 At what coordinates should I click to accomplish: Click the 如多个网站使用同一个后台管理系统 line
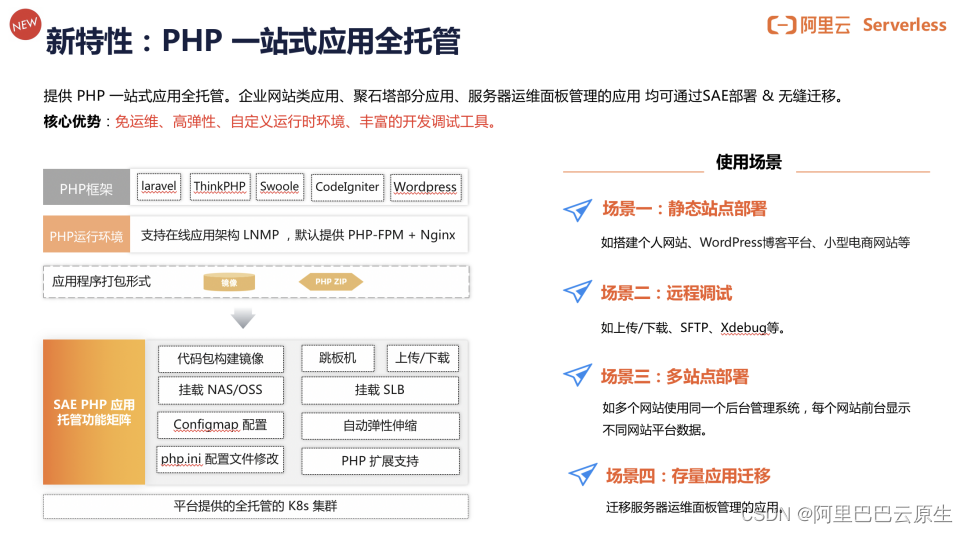(x=756, y=408)
